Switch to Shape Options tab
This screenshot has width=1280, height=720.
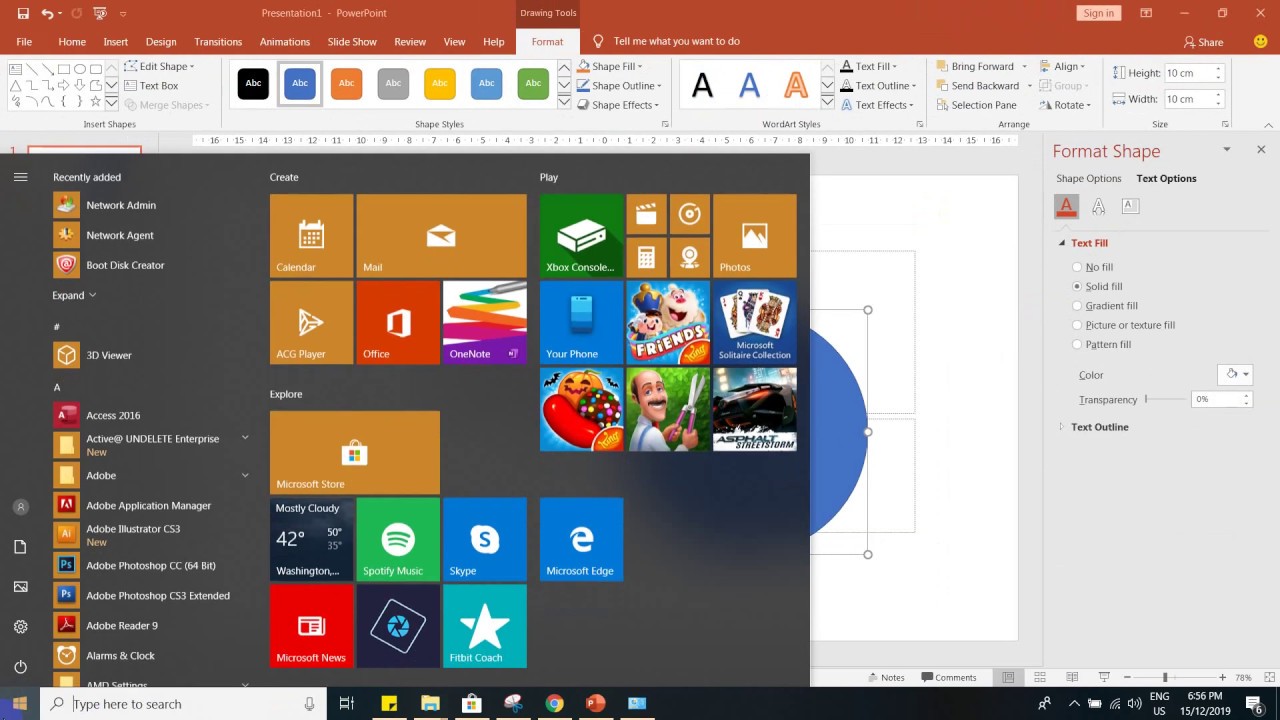(1089, 178)
